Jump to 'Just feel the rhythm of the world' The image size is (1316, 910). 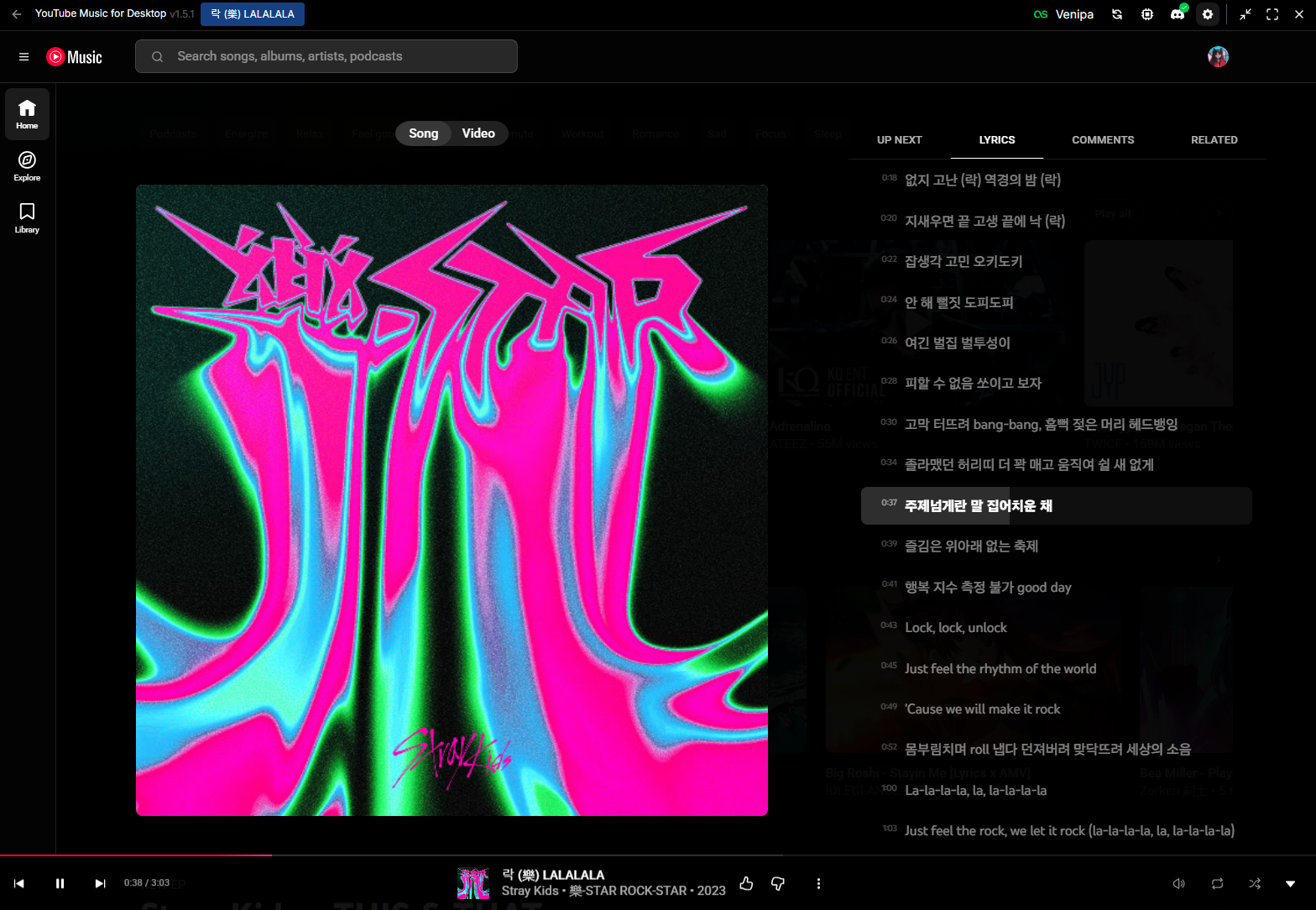1057,668
